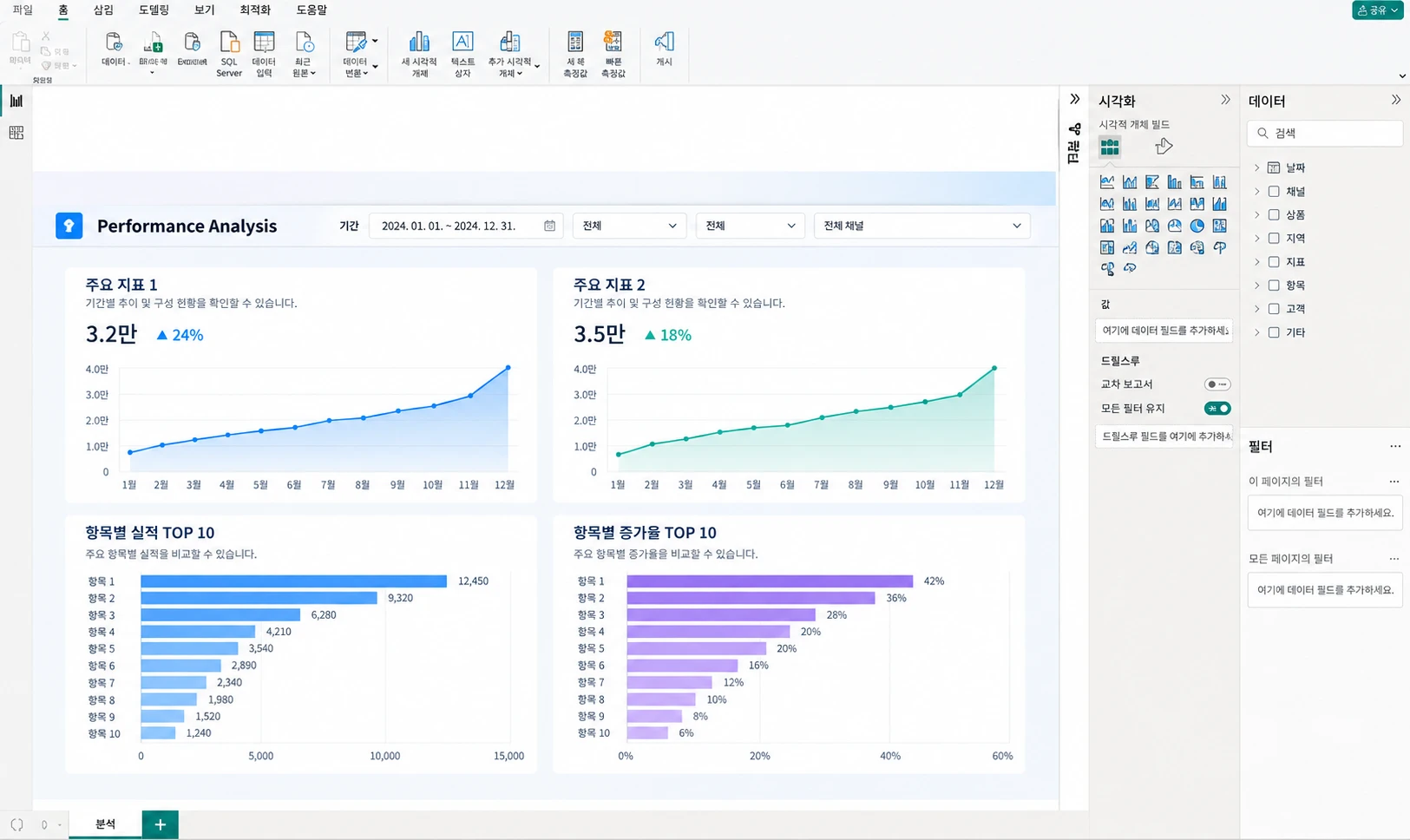Open the text box (텍스트 상자) tool
The width and height of the screenshot is (1410, 840).
click(x=462, y=54)
